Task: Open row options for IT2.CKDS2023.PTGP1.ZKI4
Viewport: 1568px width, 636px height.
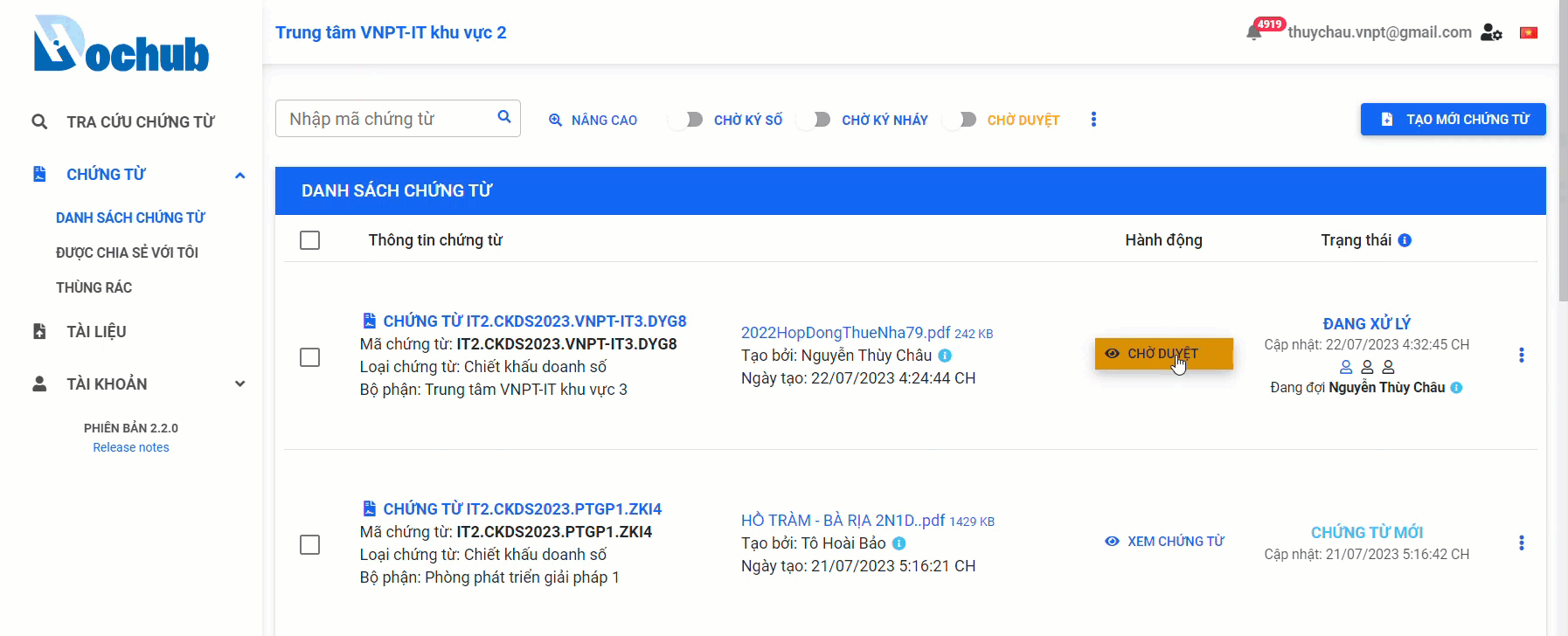Action: pyautogui.click(x=1522, y=543)
